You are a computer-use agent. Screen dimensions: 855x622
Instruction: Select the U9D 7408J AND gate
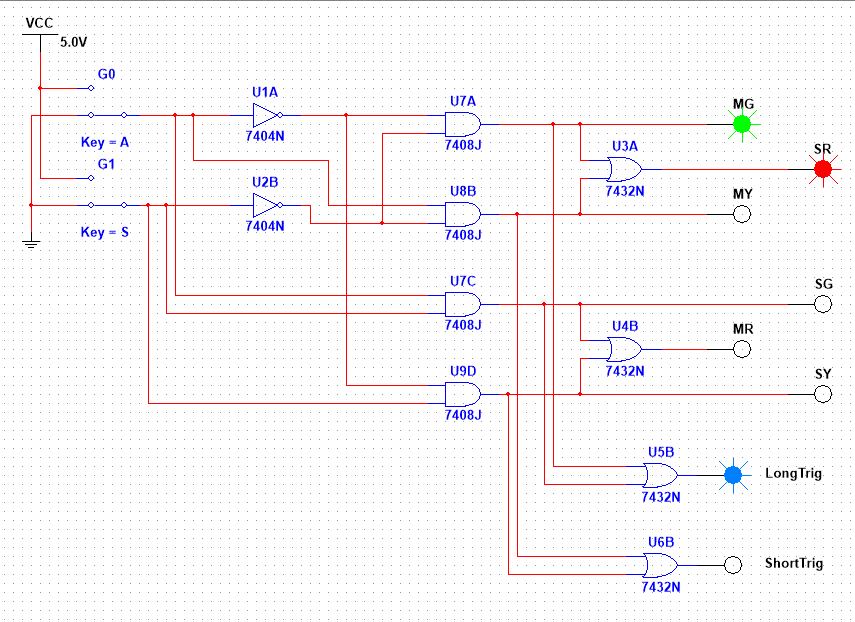click(461, 393)
